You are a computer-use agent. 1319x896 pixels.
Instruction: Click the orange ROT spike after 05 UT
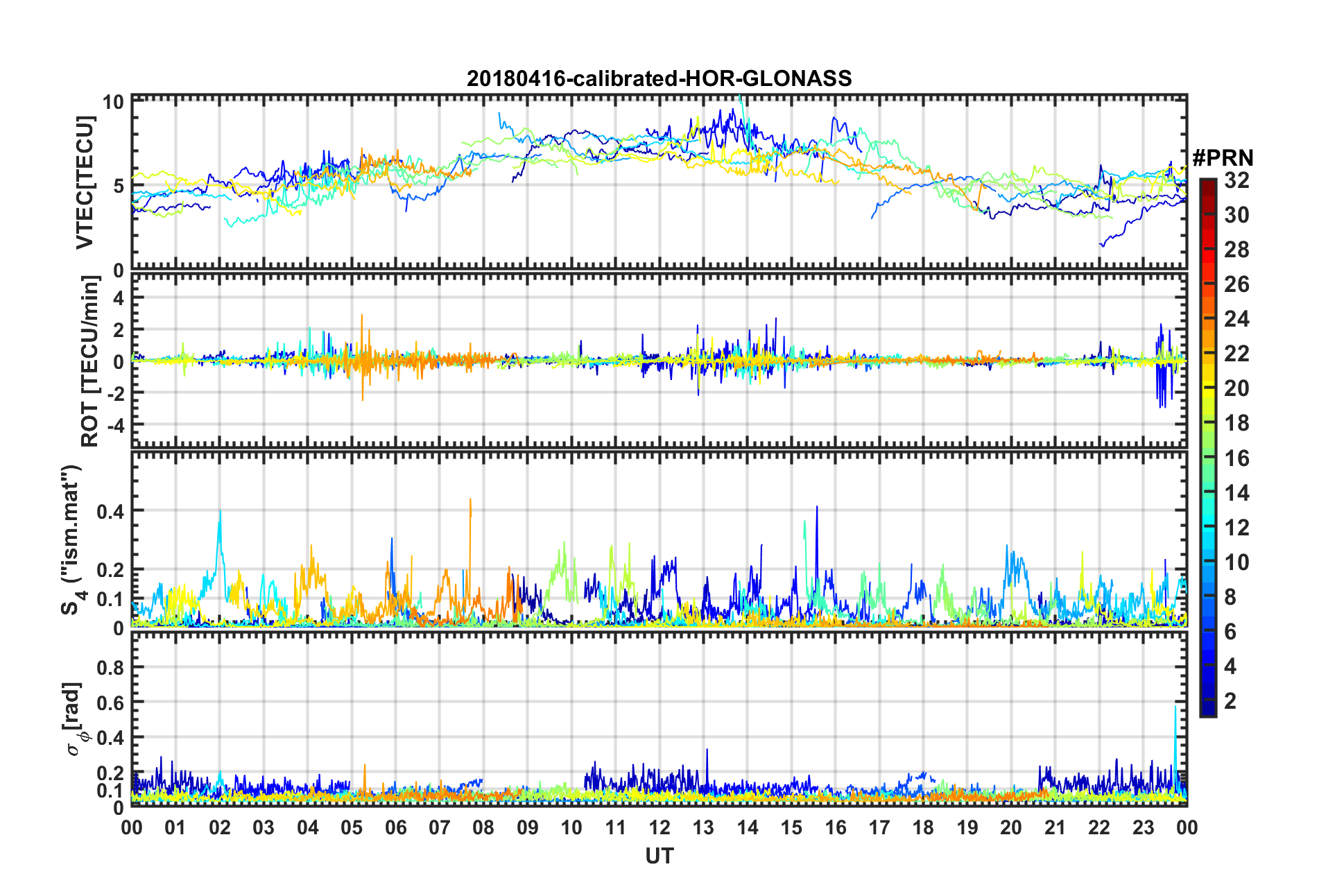pos(362,357)
